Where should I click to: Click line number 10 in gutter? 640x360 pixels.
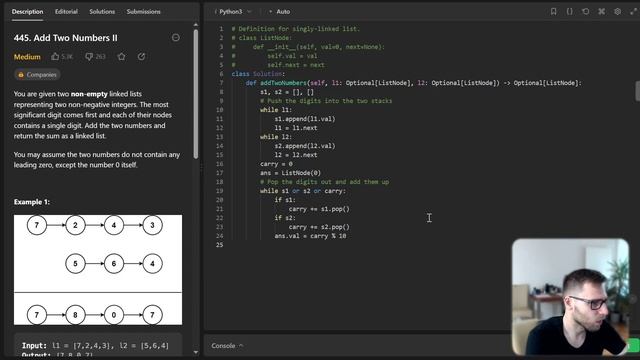click(220, 110)
